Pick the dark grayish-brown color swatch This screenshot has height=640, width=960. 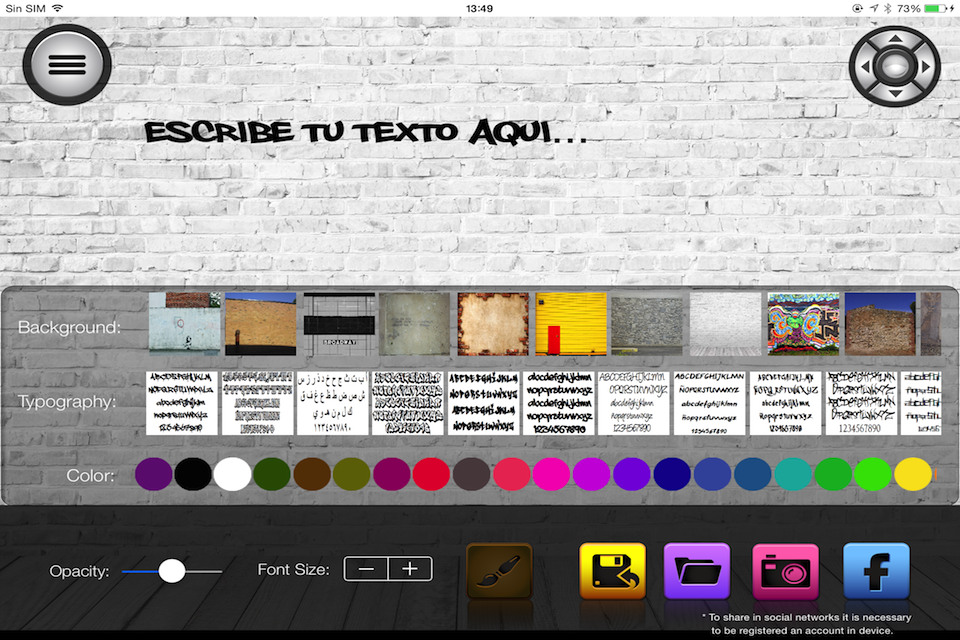point(471,474)
